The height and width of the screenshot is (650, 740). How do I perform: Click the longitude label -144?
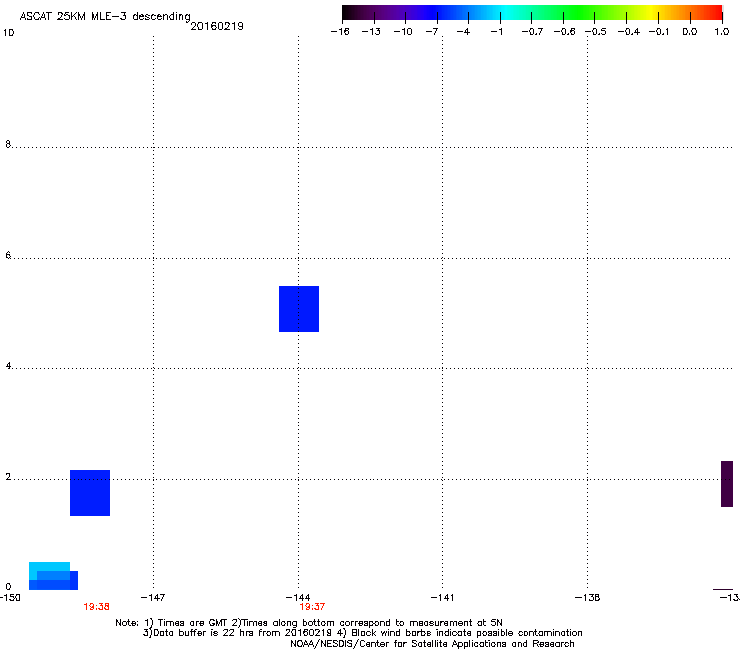coord(298,598)
